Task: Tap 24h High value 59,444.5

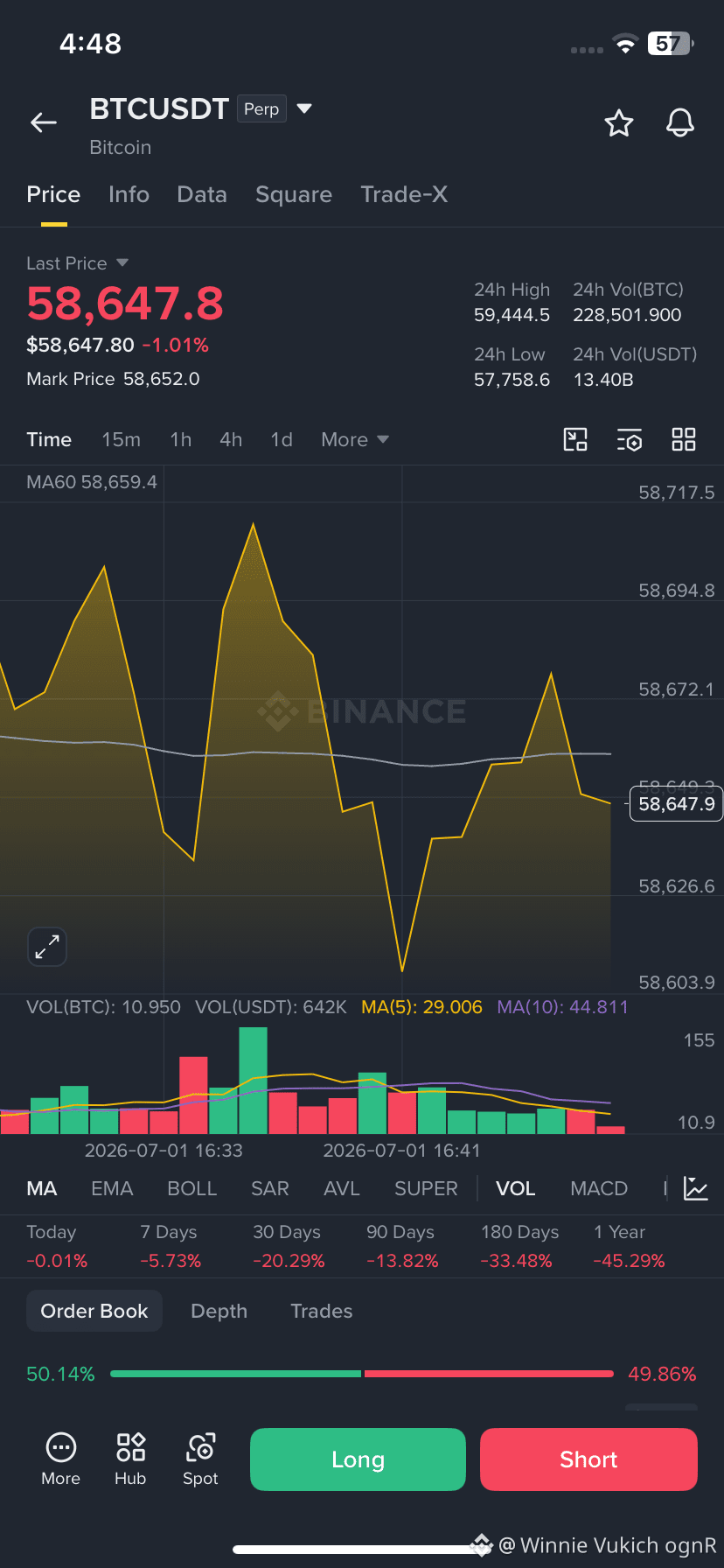Action: click(512, 315)
